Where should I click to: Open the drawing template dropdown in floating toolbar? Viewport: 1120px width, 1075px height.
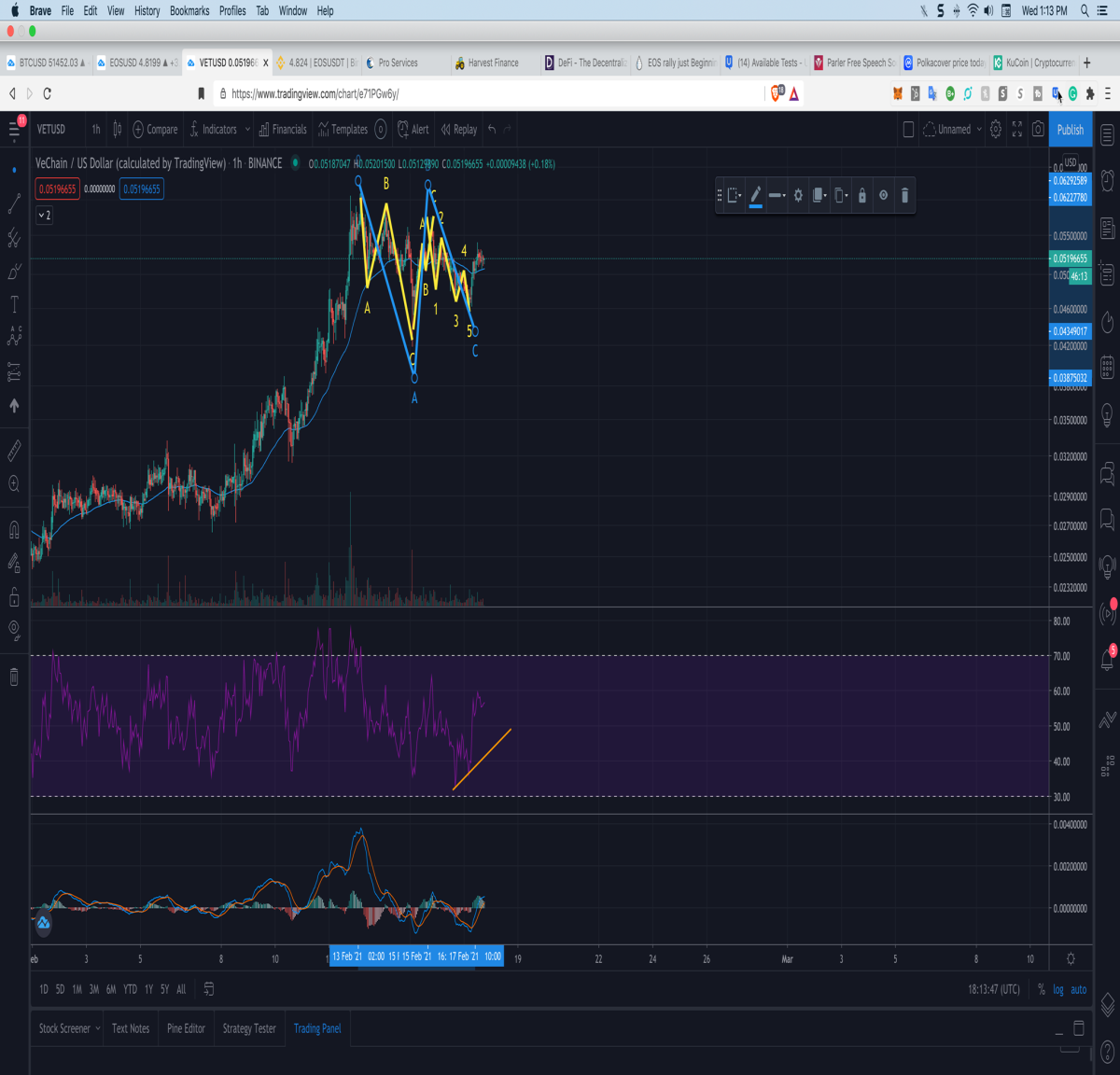(735, 195)
